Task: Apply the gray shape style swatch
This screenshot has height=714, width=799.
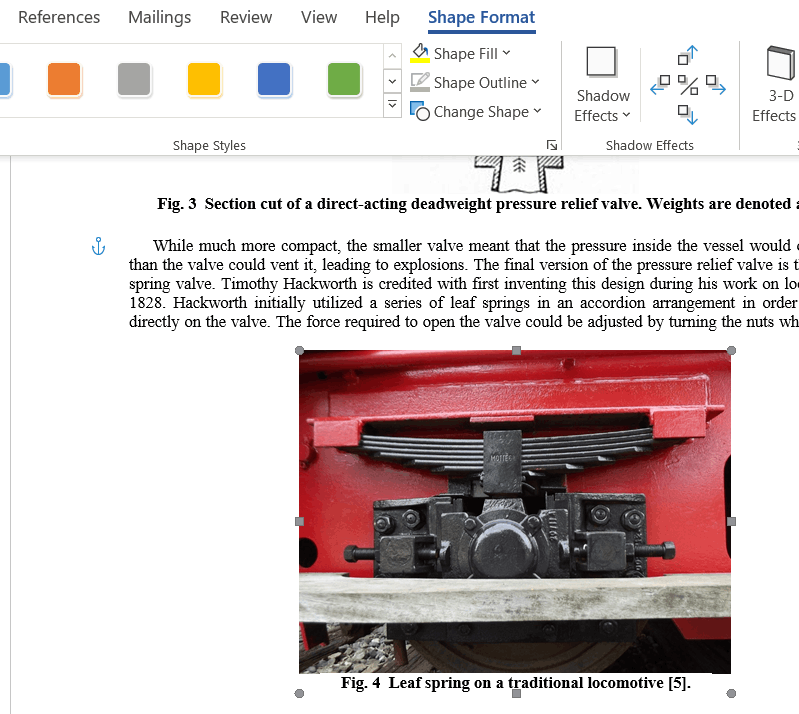Action: (134, 79)
